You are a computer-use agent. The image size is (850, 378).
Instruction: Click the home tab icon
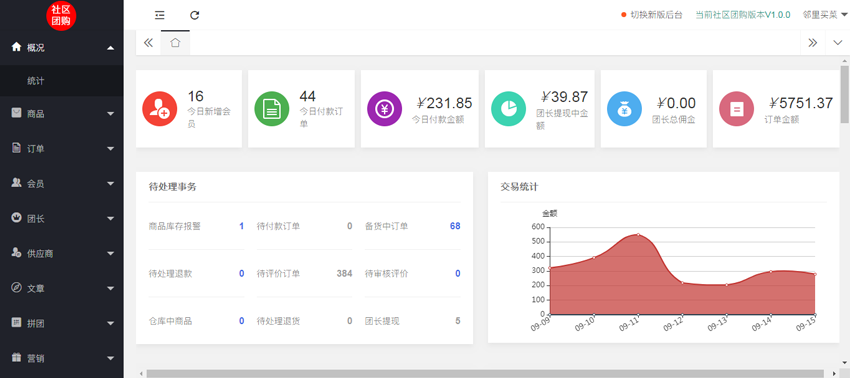(x=175, y=43)
